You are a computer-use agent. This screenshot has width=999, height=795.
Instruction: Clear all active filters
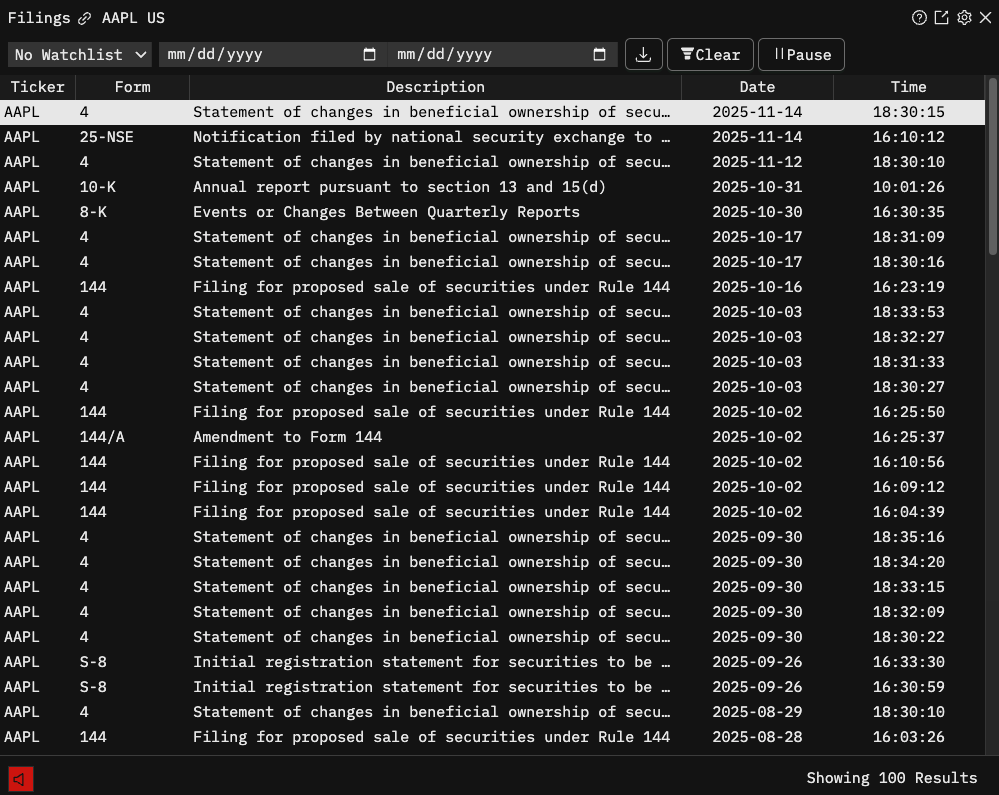[710, 54]
